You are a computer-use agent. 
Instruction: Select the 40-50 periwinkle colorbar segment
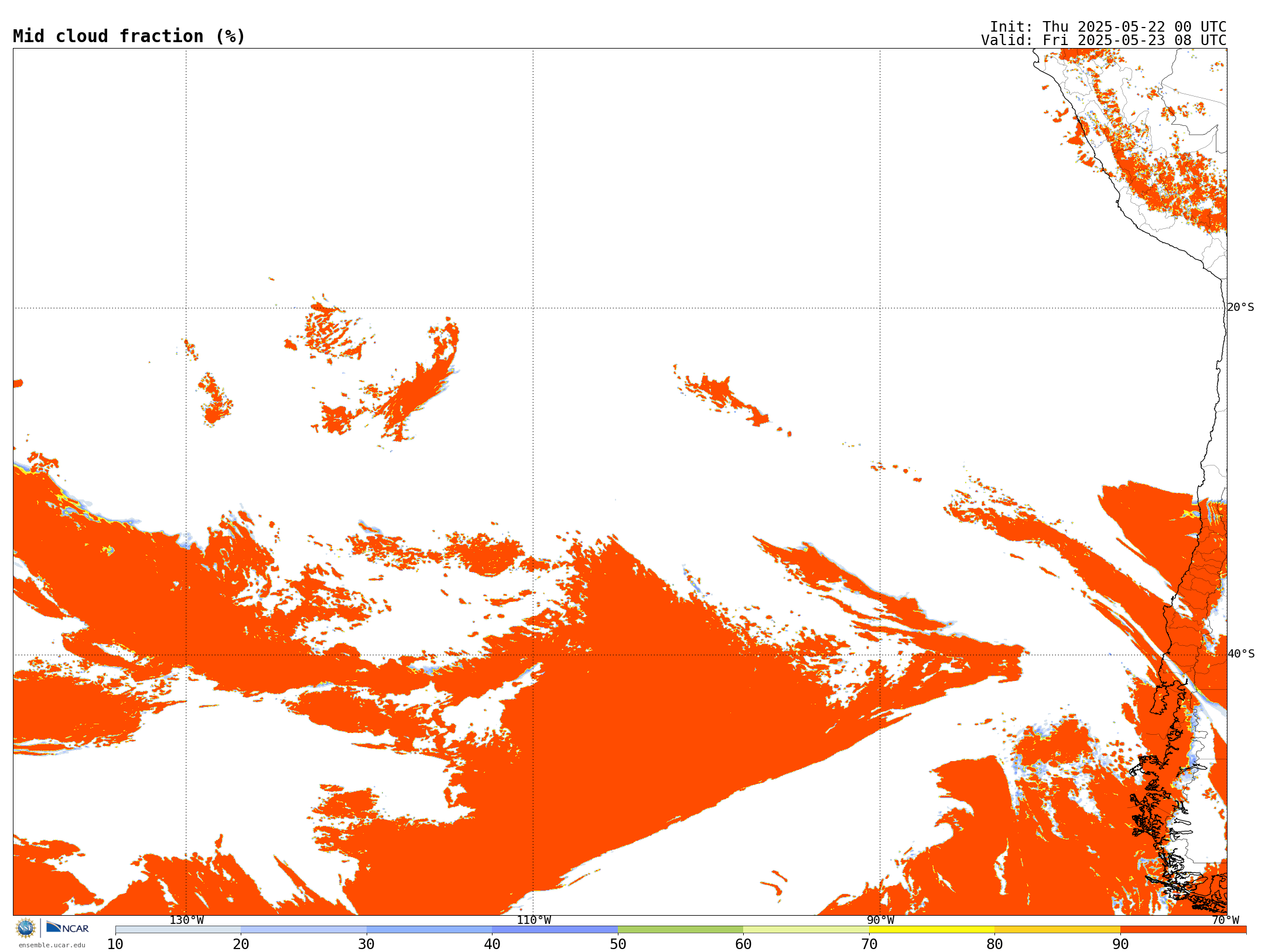555,930
